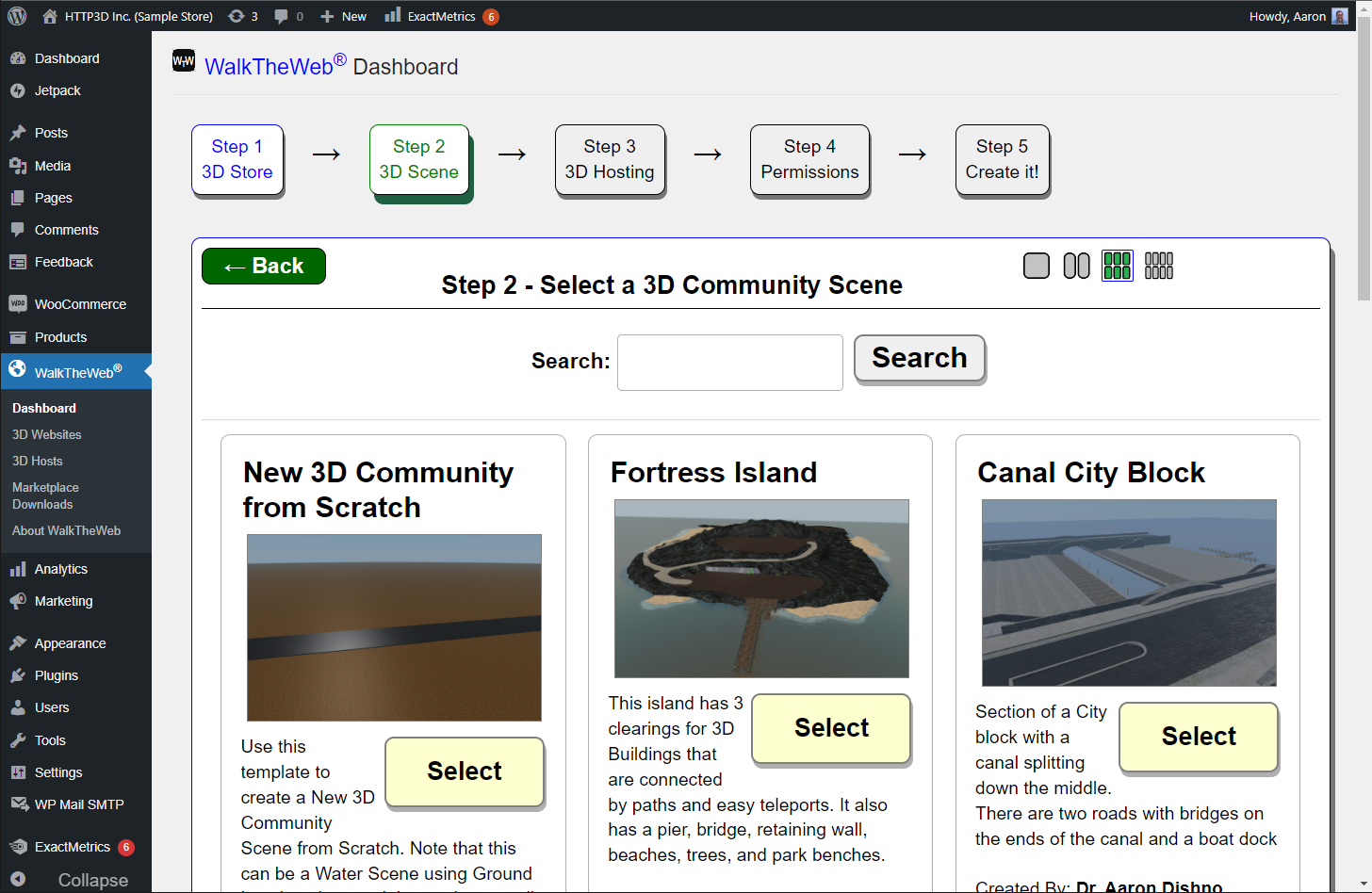Click the Jetpack icon in sidebar
The height and width of the screenshot is (893, 1372).
point(18,90)
